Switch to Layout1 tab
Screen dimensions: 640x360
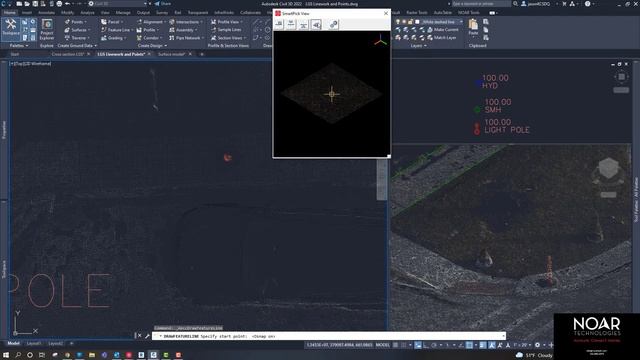tap(34, 344)
